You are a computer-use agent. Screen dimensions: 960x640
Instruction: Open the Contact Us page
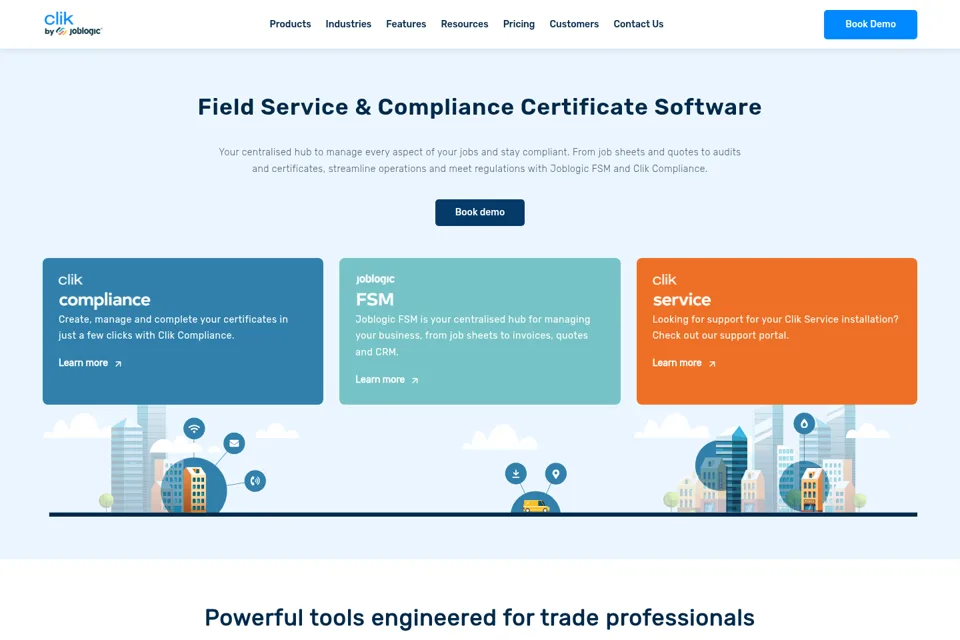point(639,24)
